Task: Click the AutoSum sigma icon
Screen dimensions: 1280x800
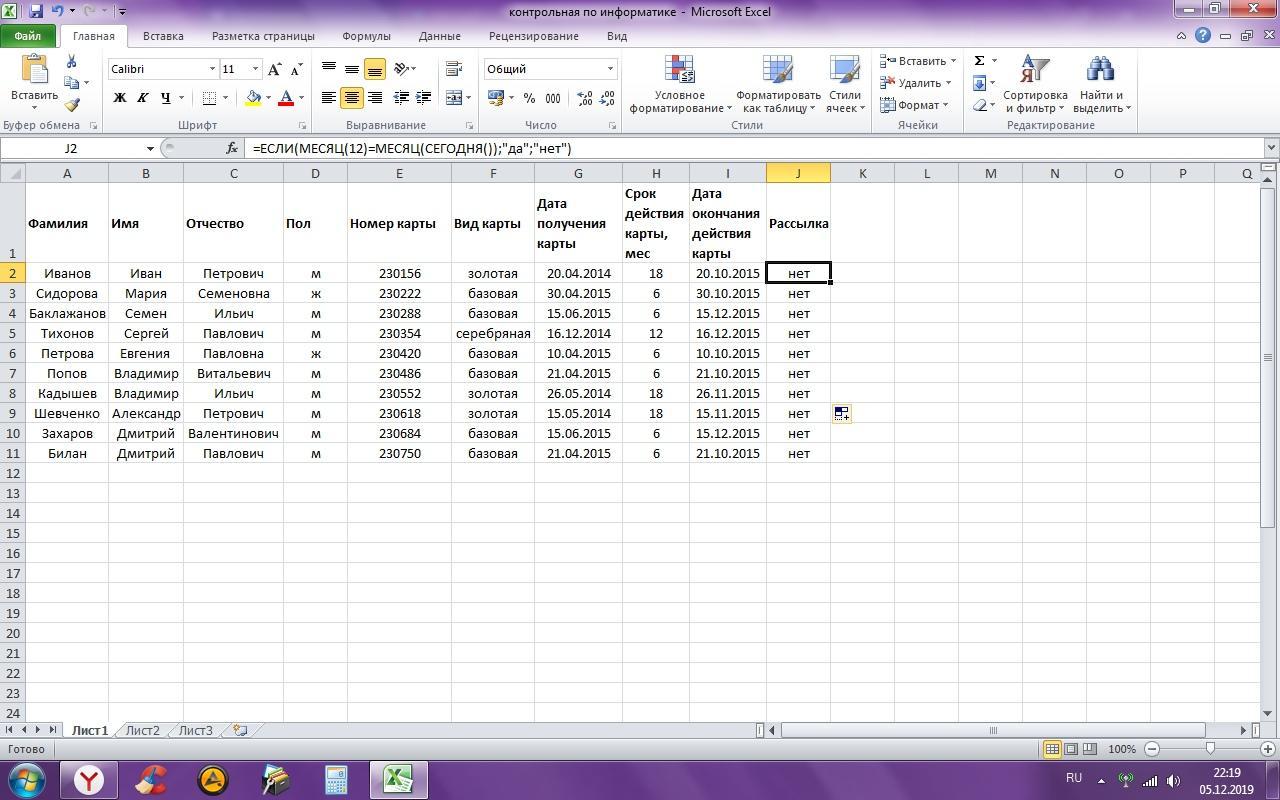Action: 980,61
